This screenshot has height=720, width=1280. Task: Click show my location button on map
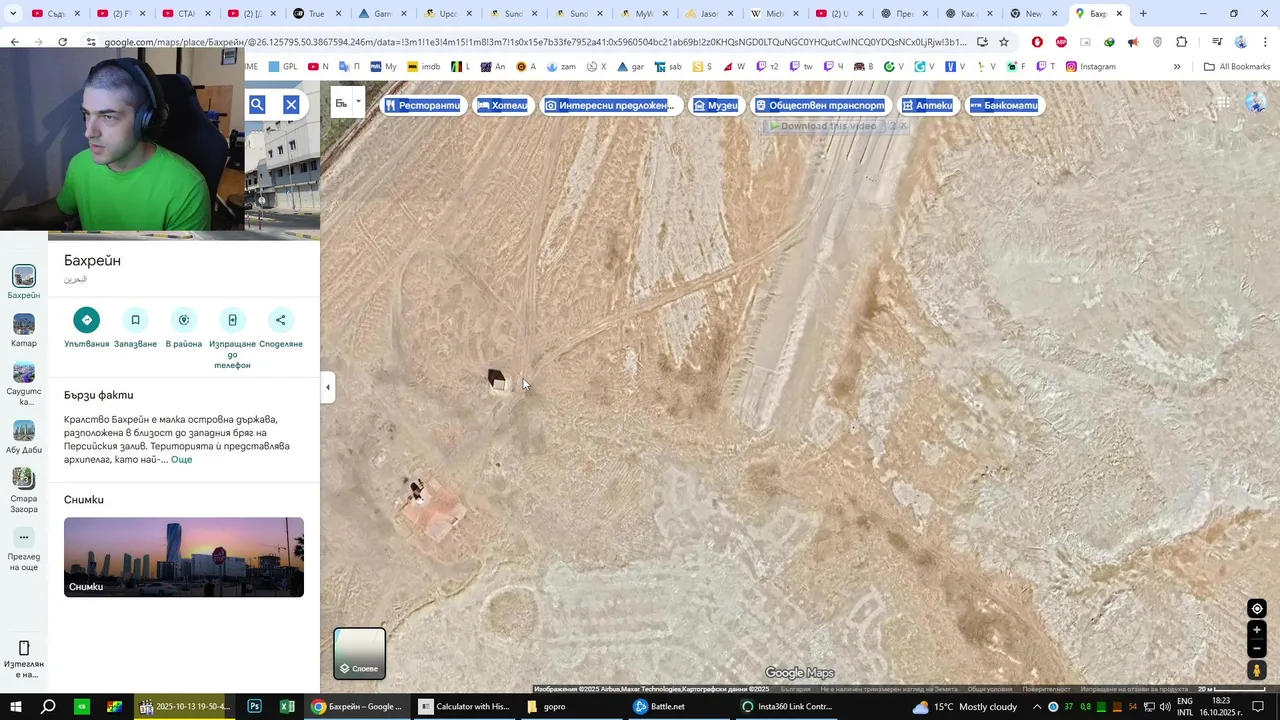click(x=1257, y=609)
